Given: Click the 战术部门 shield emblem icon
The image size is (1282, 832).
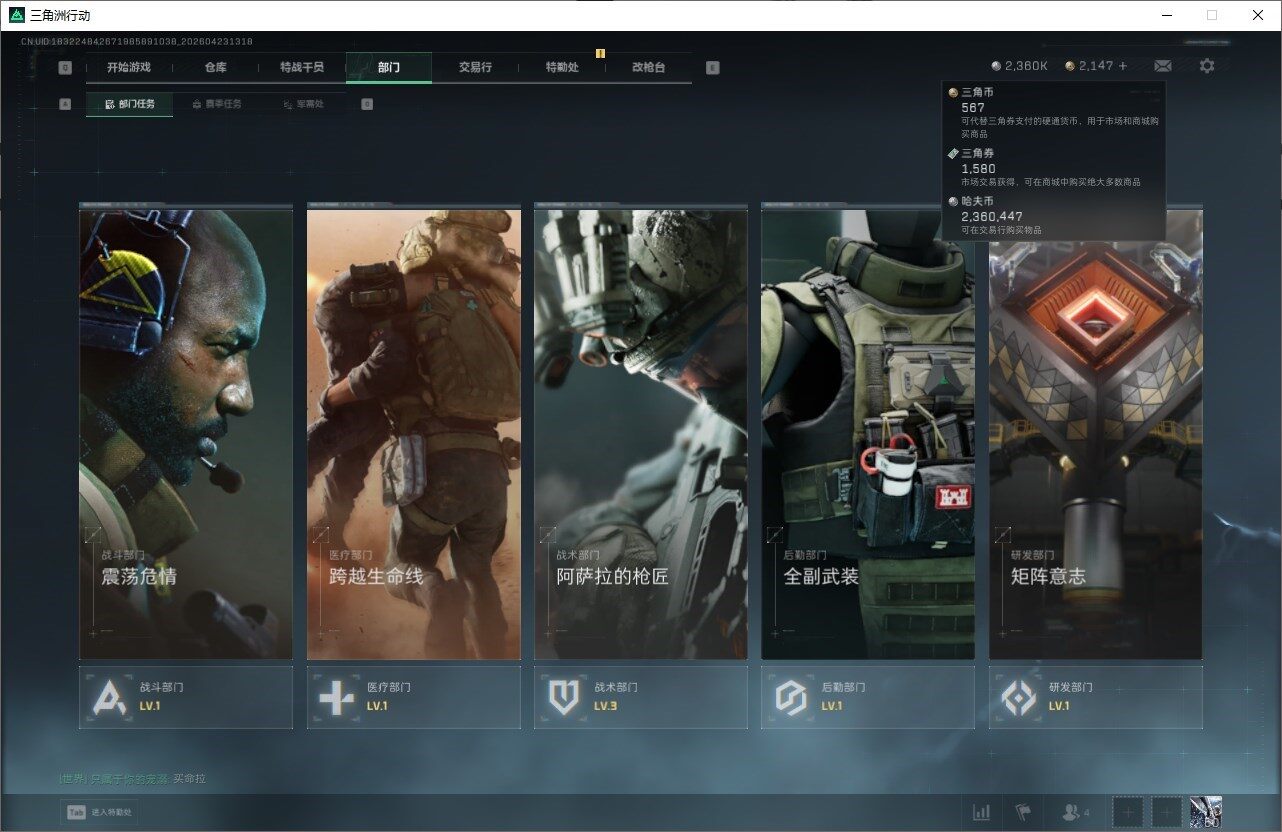Looking at the screenshot, I should point(564,697).
